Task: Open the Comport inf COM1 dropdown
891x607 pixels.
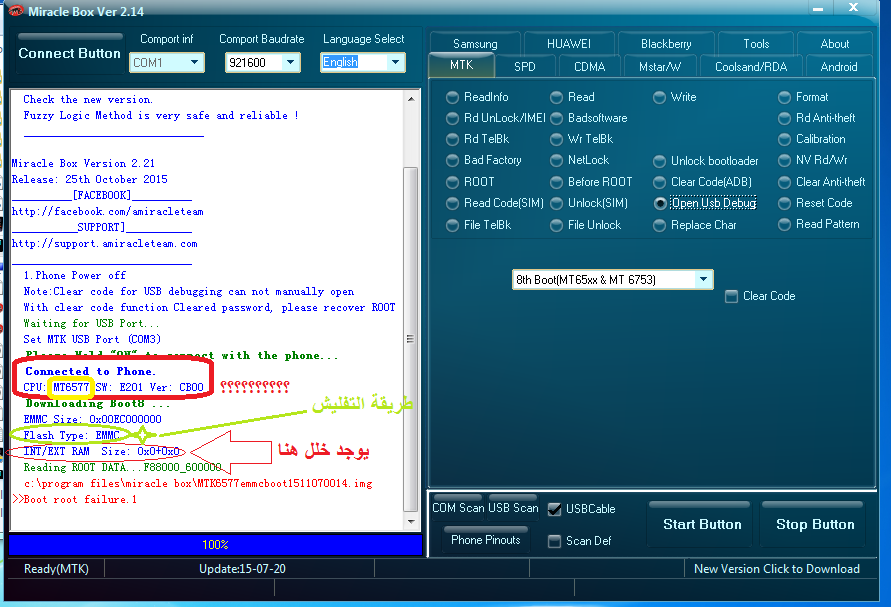Action: point(166,63)
